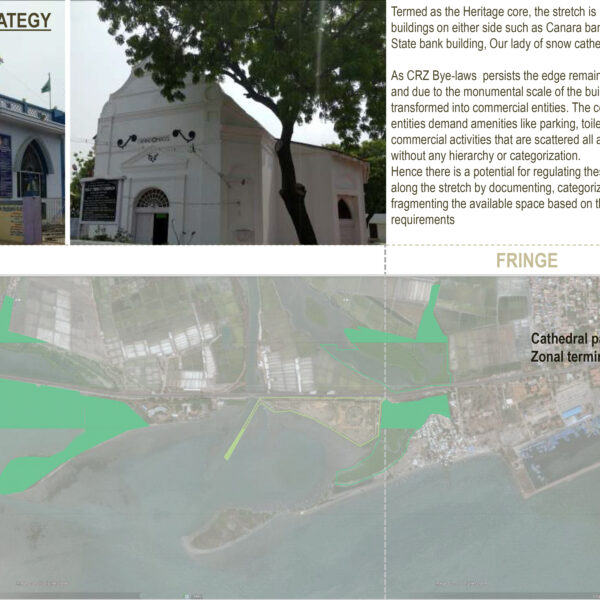Click the green flag above blue building
The width and height of the screenshot is (600, 600).
(45, 86)
